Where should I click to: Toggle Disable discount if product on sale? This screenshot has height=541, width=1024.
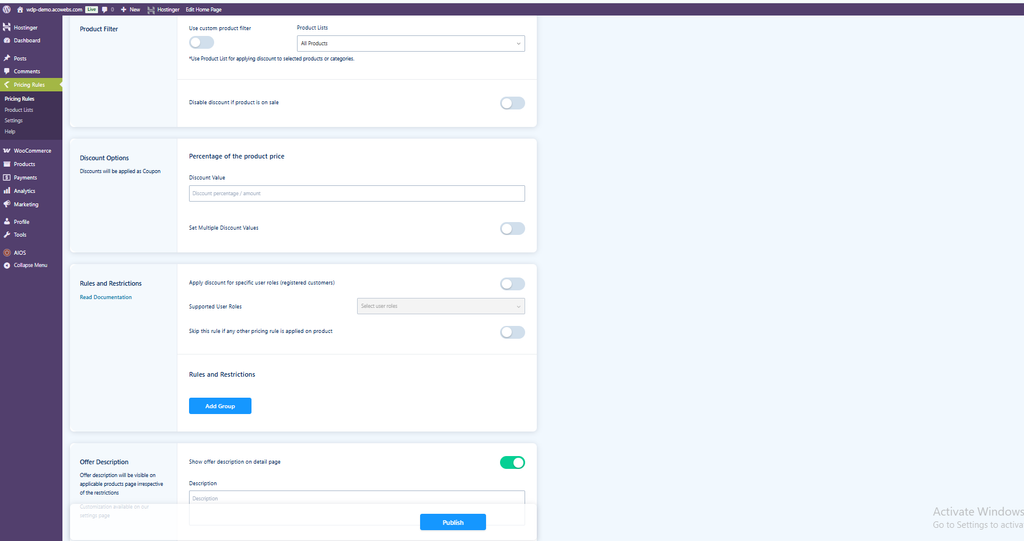pyautogui.click(x=512, y=103)
